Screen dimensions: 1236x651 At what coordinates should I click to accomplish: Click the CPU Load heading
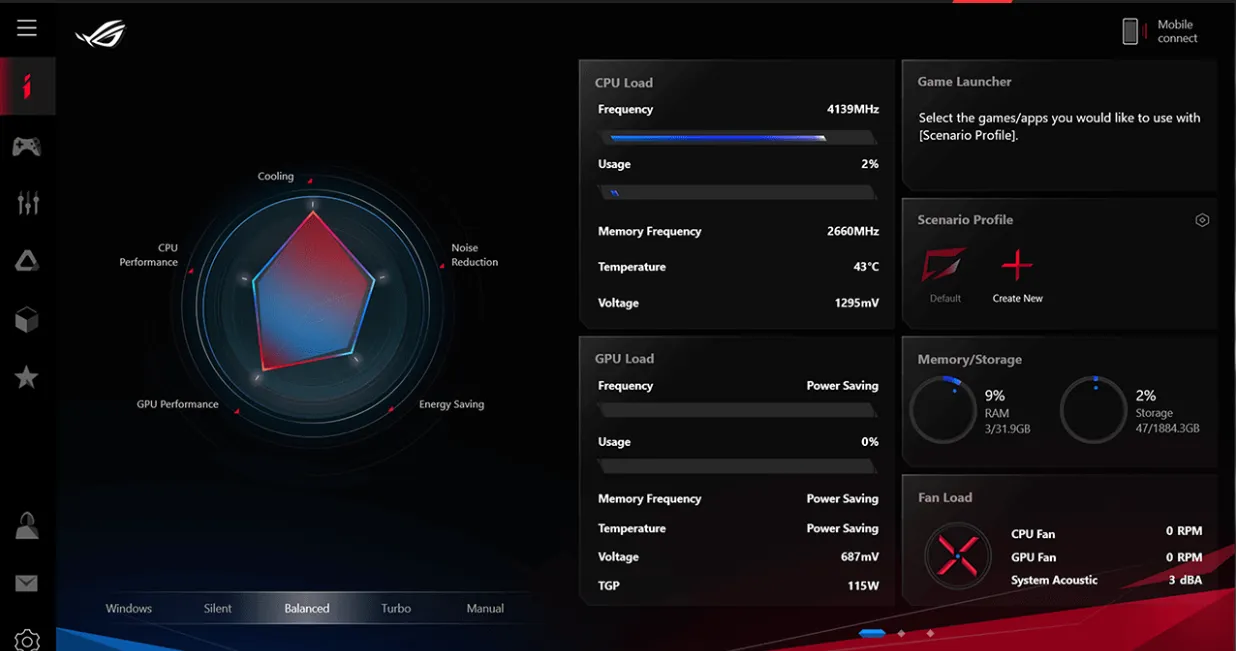(624, 83)
